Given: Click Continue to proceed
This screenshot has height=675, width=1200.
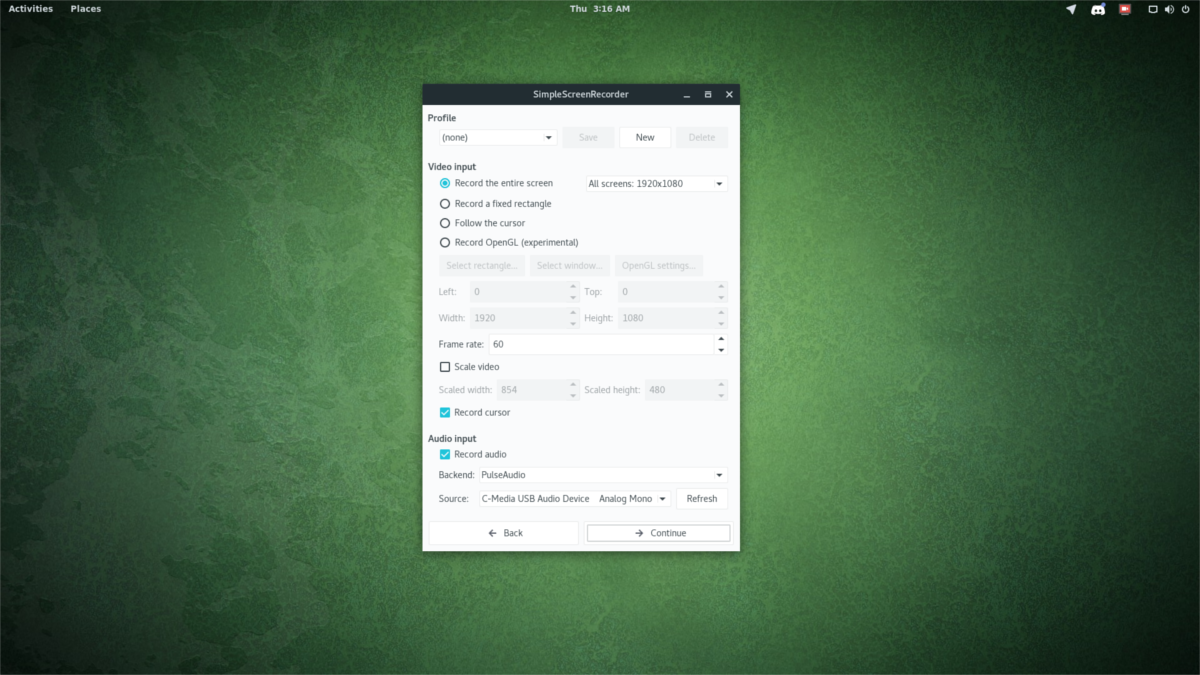Looking at the screenshot, I should point(658,533).
